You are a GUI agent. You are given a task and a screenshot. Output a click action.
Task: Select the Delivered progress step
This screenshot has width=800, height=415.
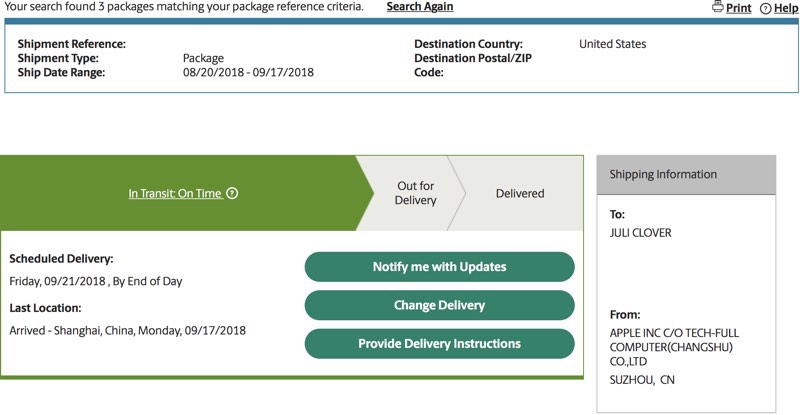point(520,193)
